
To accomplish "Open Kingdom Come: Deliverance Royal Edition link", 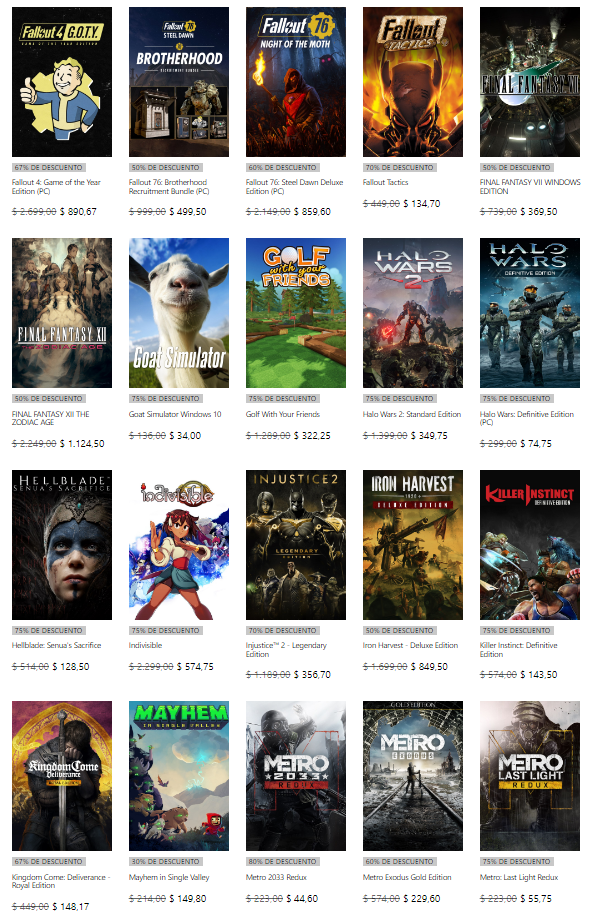I will click(61, 881).
